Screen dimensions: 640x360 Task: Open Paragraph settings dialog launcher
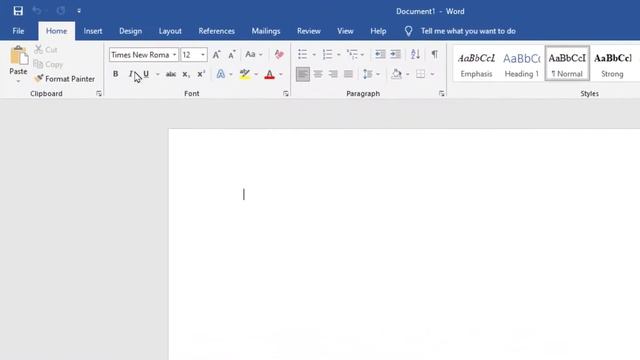[x=442, y=94]
